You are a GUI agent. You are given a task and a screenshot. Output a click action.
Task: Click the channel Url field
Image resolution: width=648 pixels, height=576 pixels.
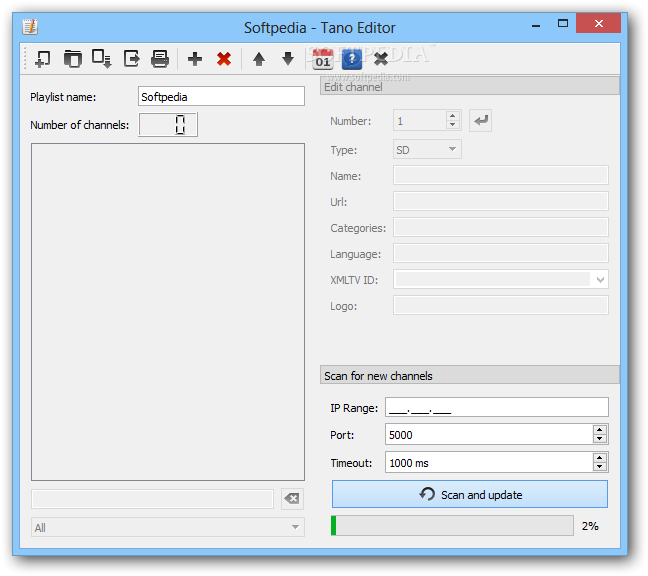501,202
